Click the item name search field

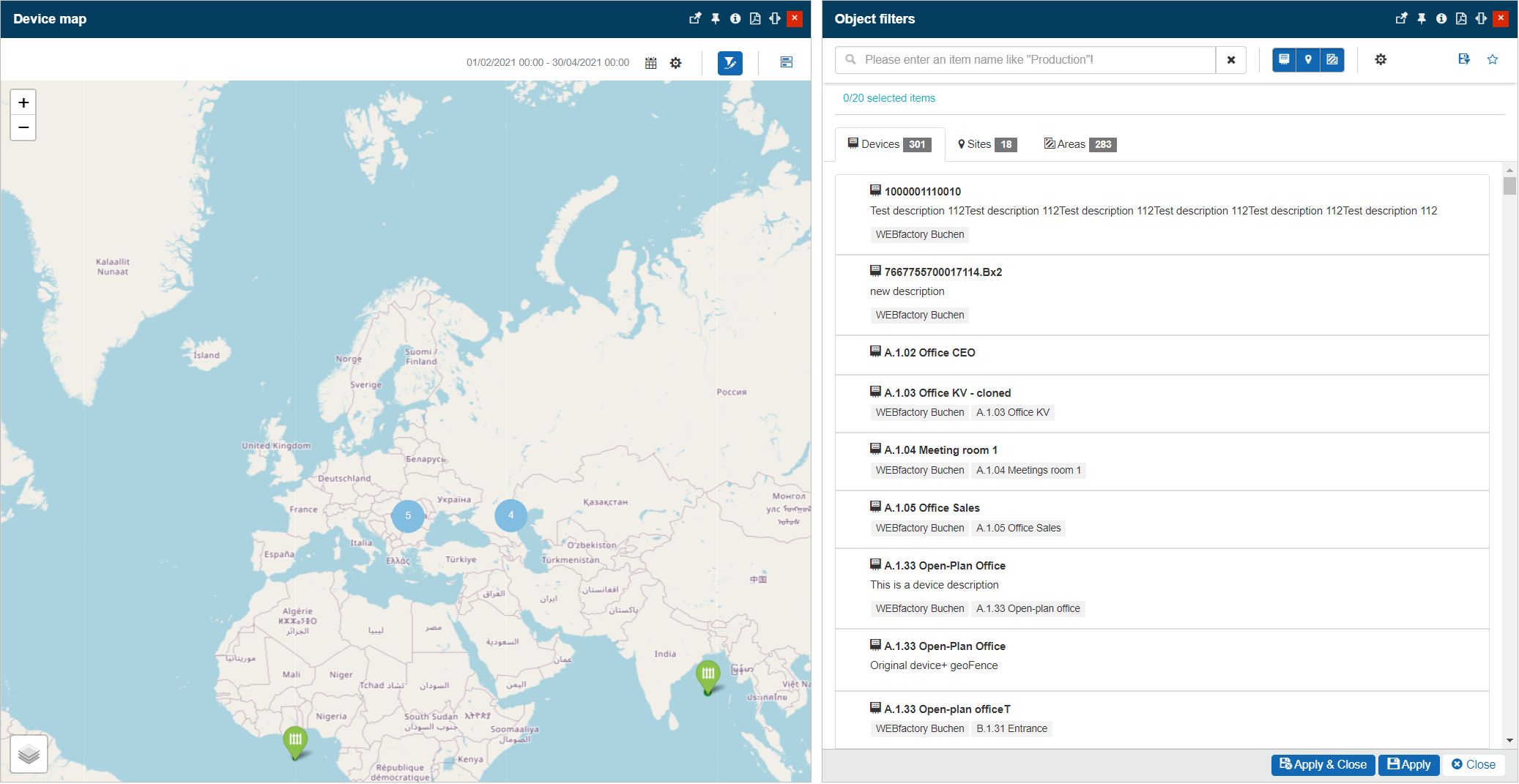pos(1033,60)
